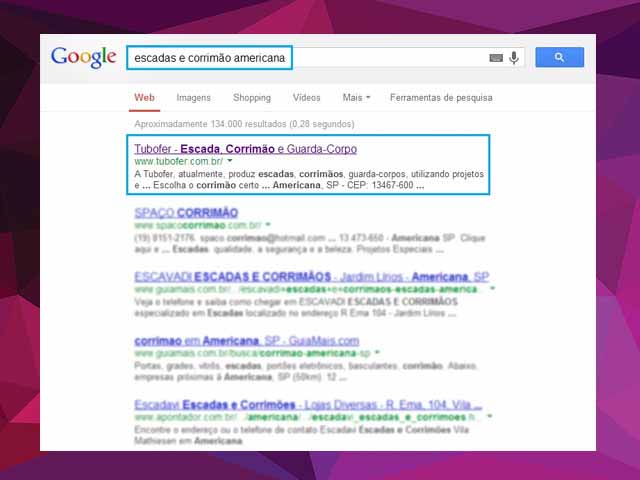
Task: Expand the Mais dropdown menu
Action: 356,98
